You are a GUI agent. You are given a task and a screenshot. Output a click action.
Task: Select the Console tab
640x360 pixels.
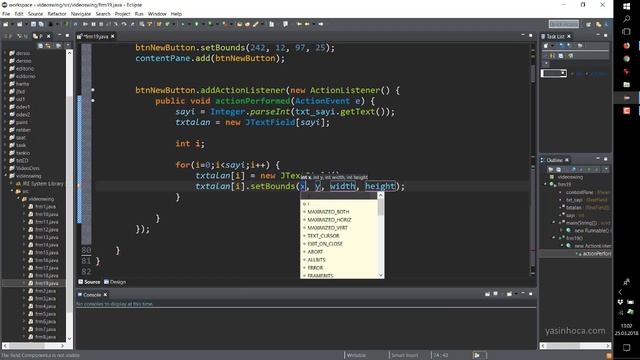[x=92, y=295]
